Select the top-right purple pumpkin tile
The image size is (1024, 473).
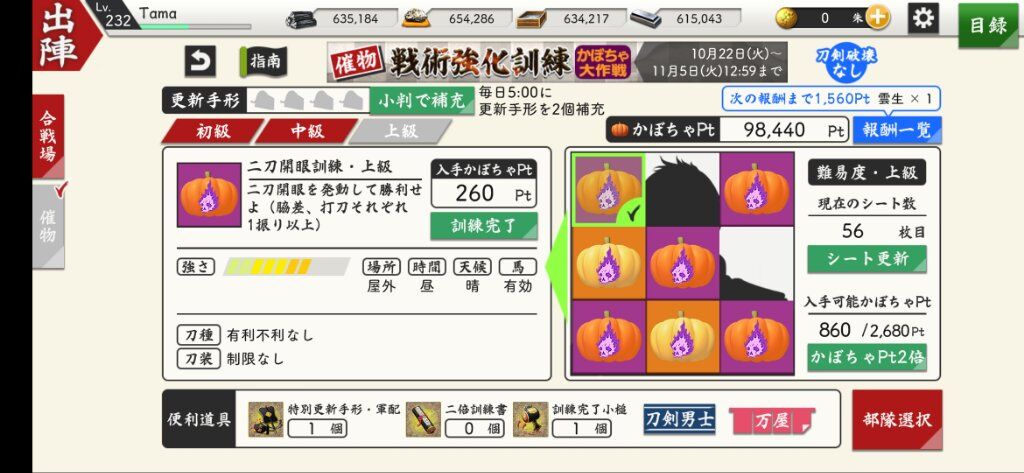(x=757, y=189)
